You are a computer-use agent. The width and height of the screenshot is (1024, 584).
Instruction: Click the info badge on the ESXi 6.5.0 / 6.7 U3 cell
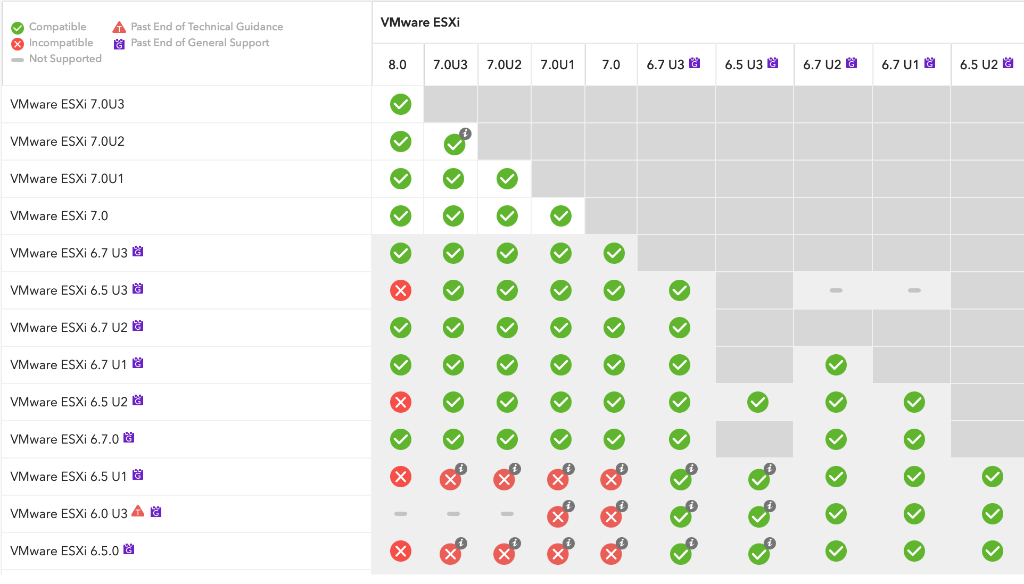coord(692,543)
